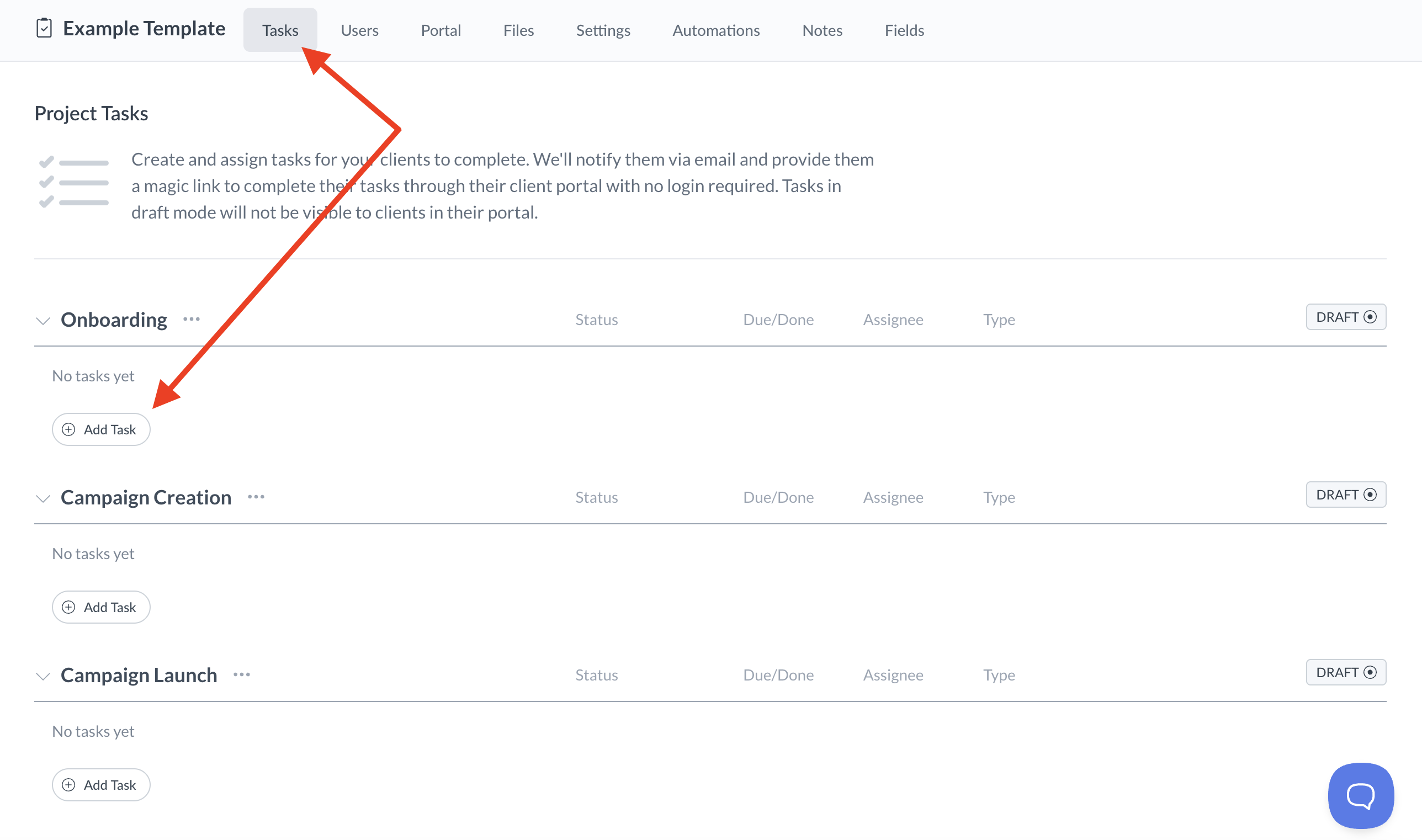Add Task under Campaign Creation
This screenshot has width=1422, height=840.
point(102,607)
